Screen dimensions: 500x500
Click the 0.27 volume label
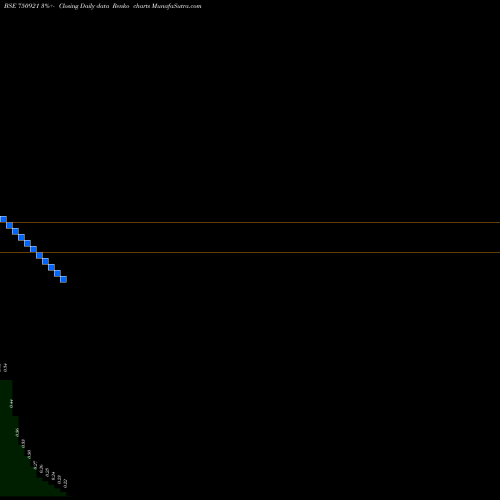[35, 465]
